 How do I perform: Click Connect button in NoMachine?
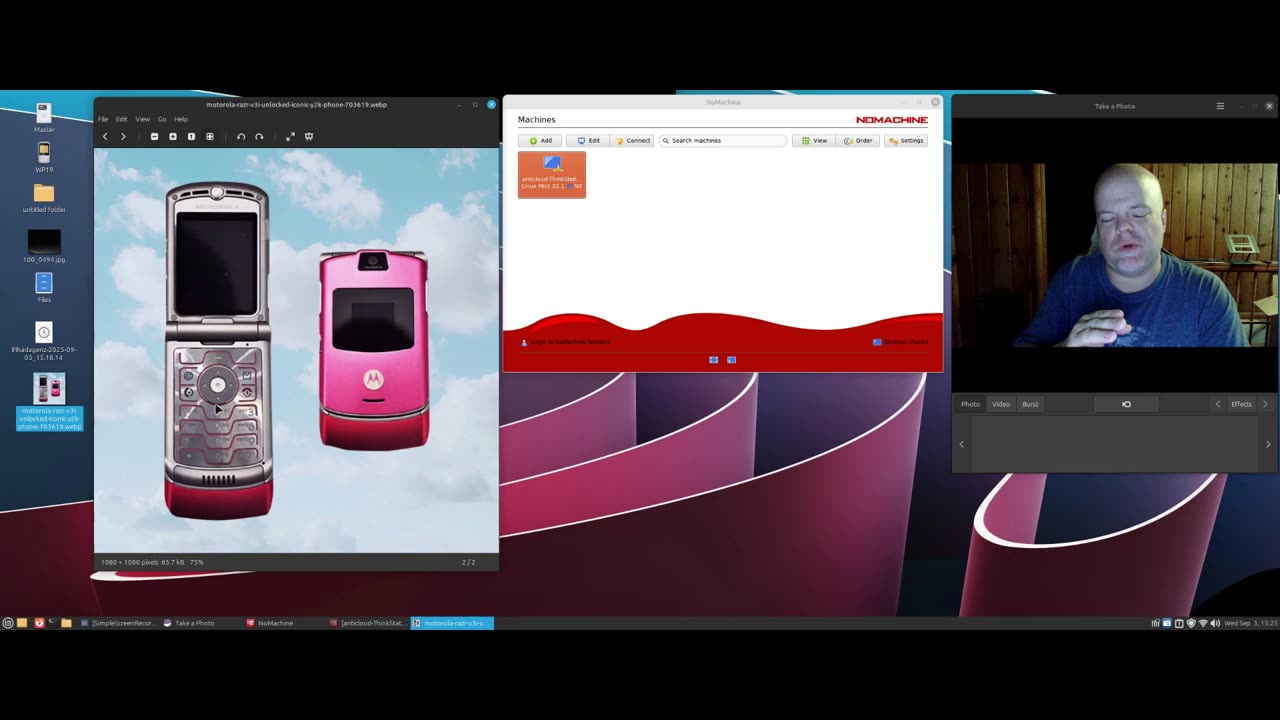pos(632,140)
